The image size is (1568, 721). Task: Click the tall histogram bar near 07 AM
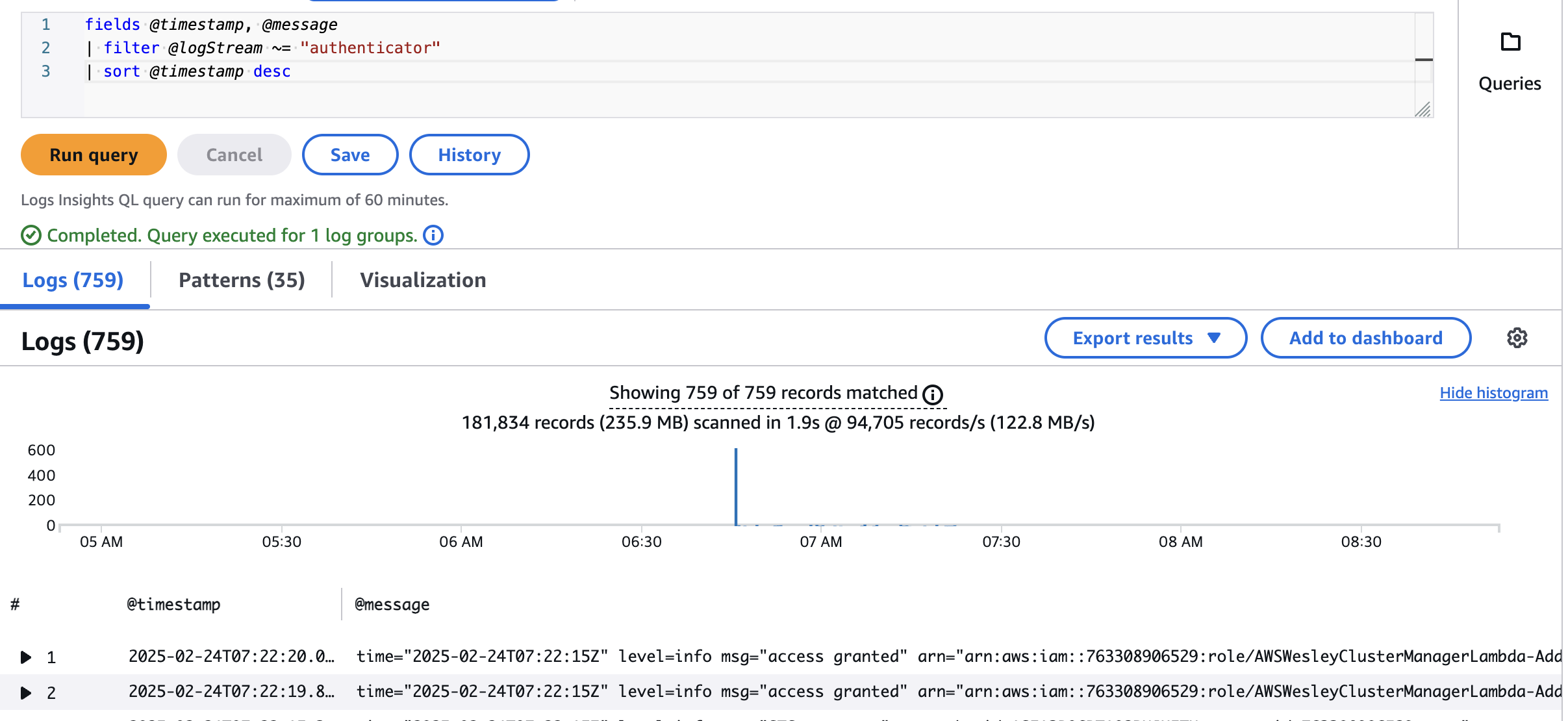click(736, 487)
